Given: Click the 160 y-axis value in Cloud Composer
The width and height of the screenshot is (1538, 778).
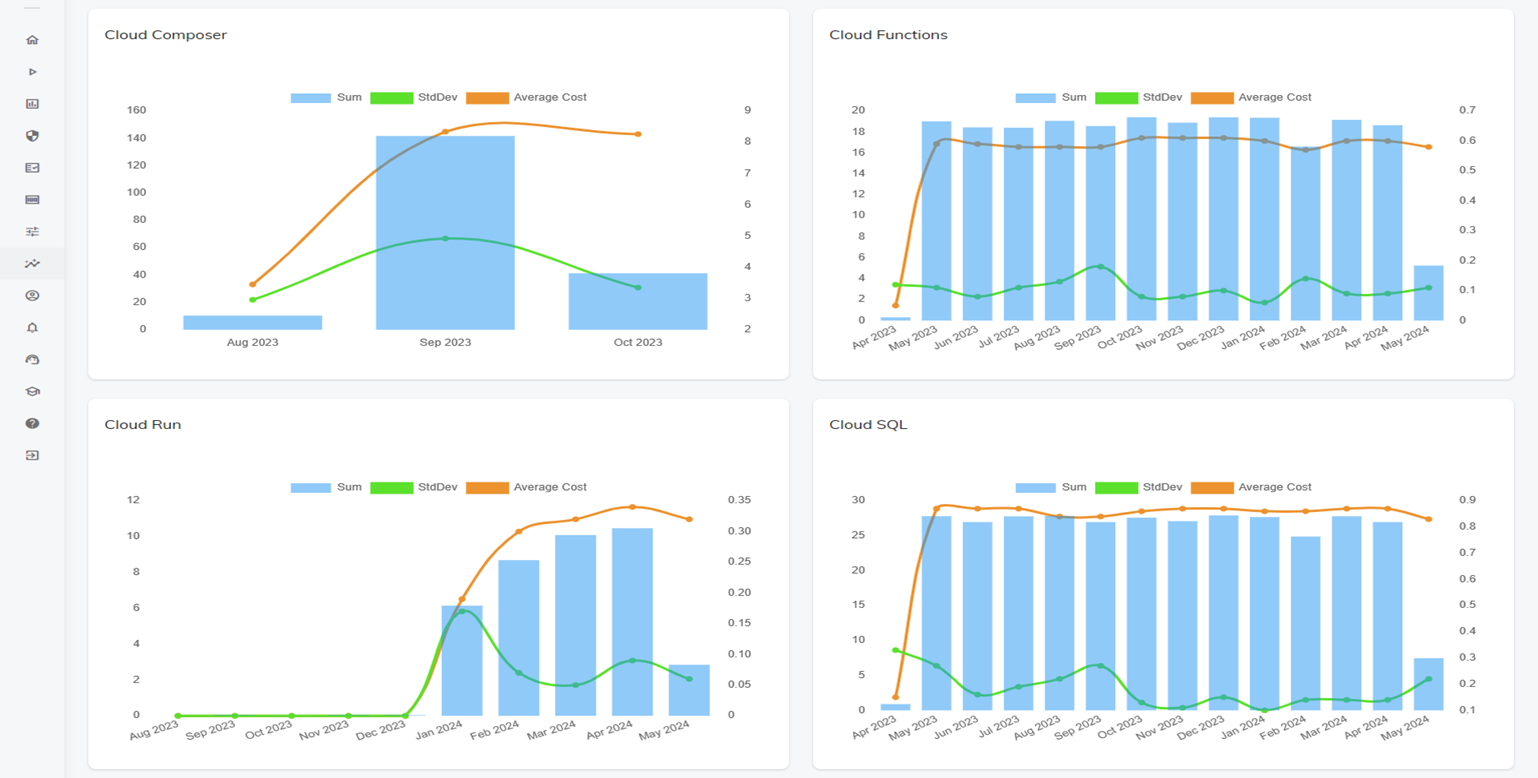Looking at the screenshot, I should pyautogui.click(x=136, y=110).
